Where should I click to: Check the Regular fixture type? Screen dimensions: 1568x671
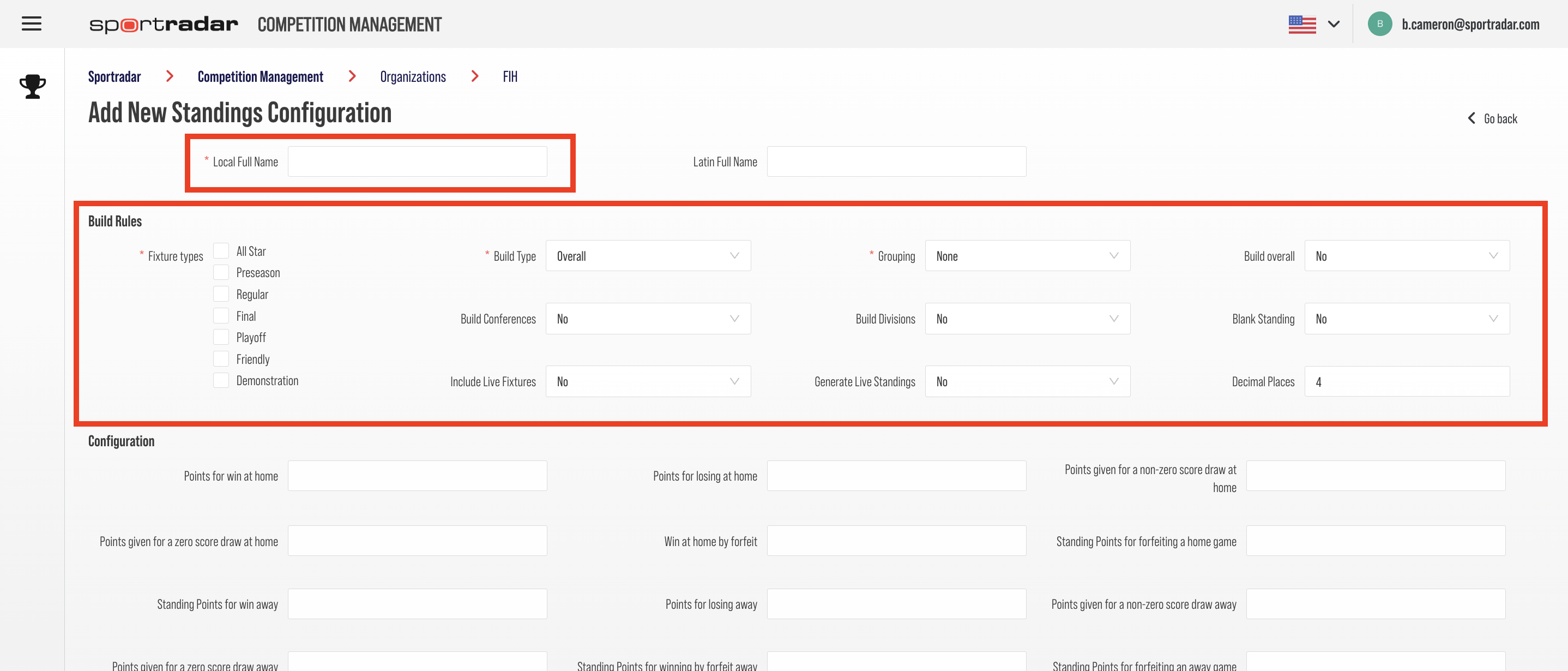click(x=221, y=294)
